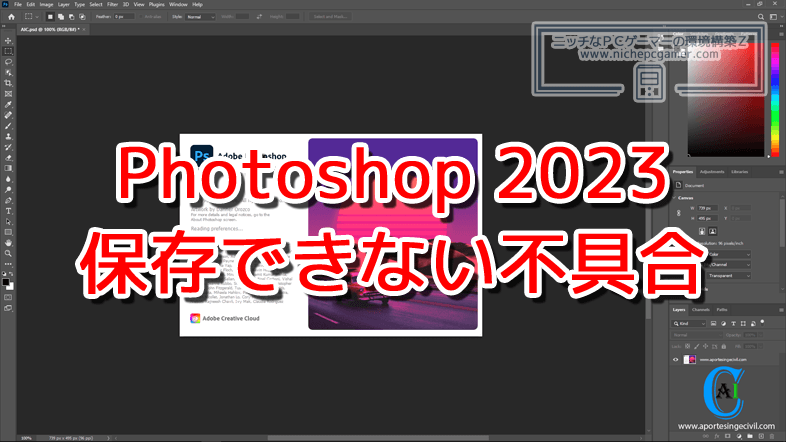Image resolution: width=786 pixels, height=442 pixels.
Task: Switch to the Channels tab
Action: coord(700,310)
